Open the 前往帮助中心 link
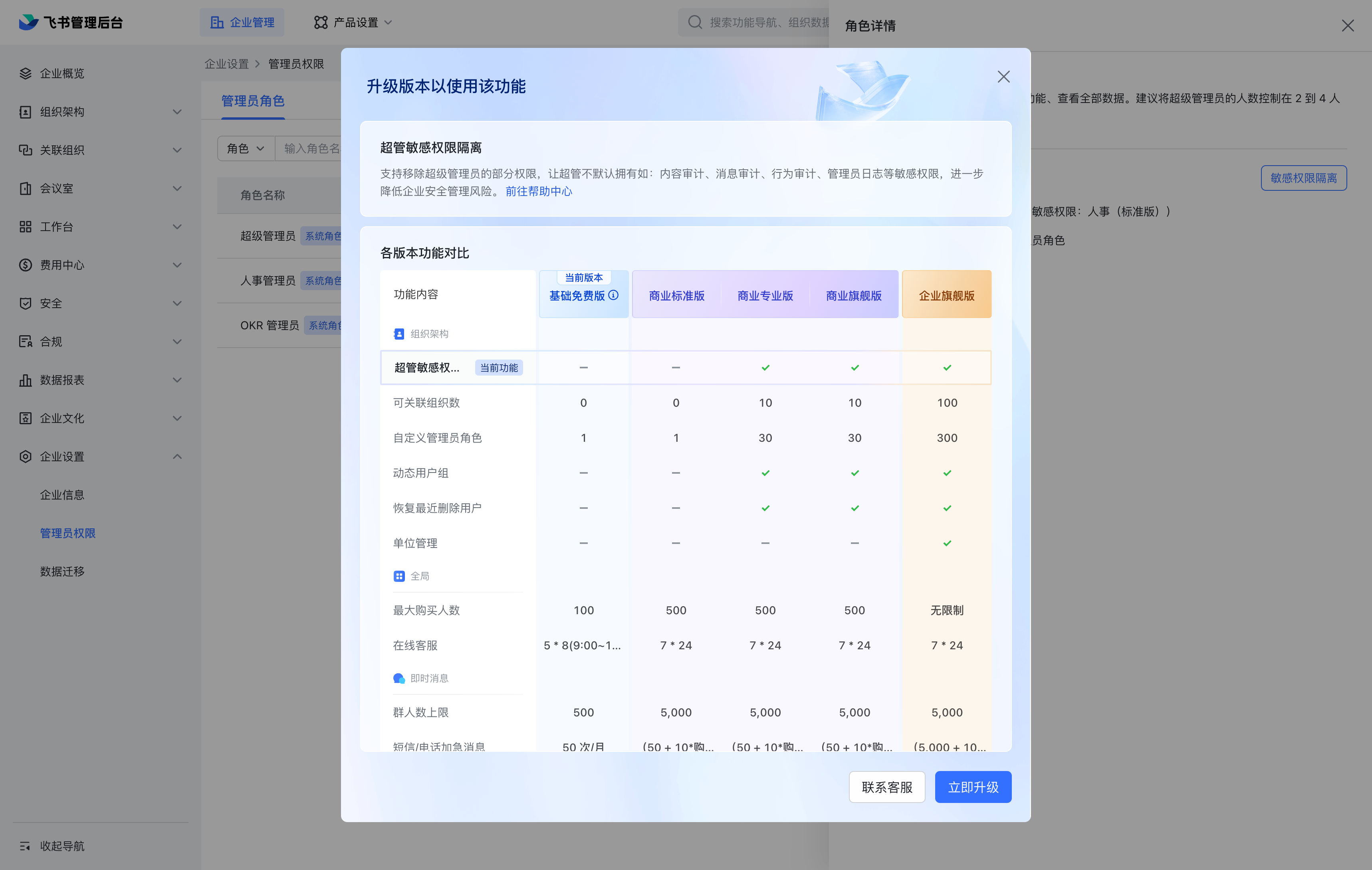This screenshot has width=1372, height=870. (x=538, y=191)
